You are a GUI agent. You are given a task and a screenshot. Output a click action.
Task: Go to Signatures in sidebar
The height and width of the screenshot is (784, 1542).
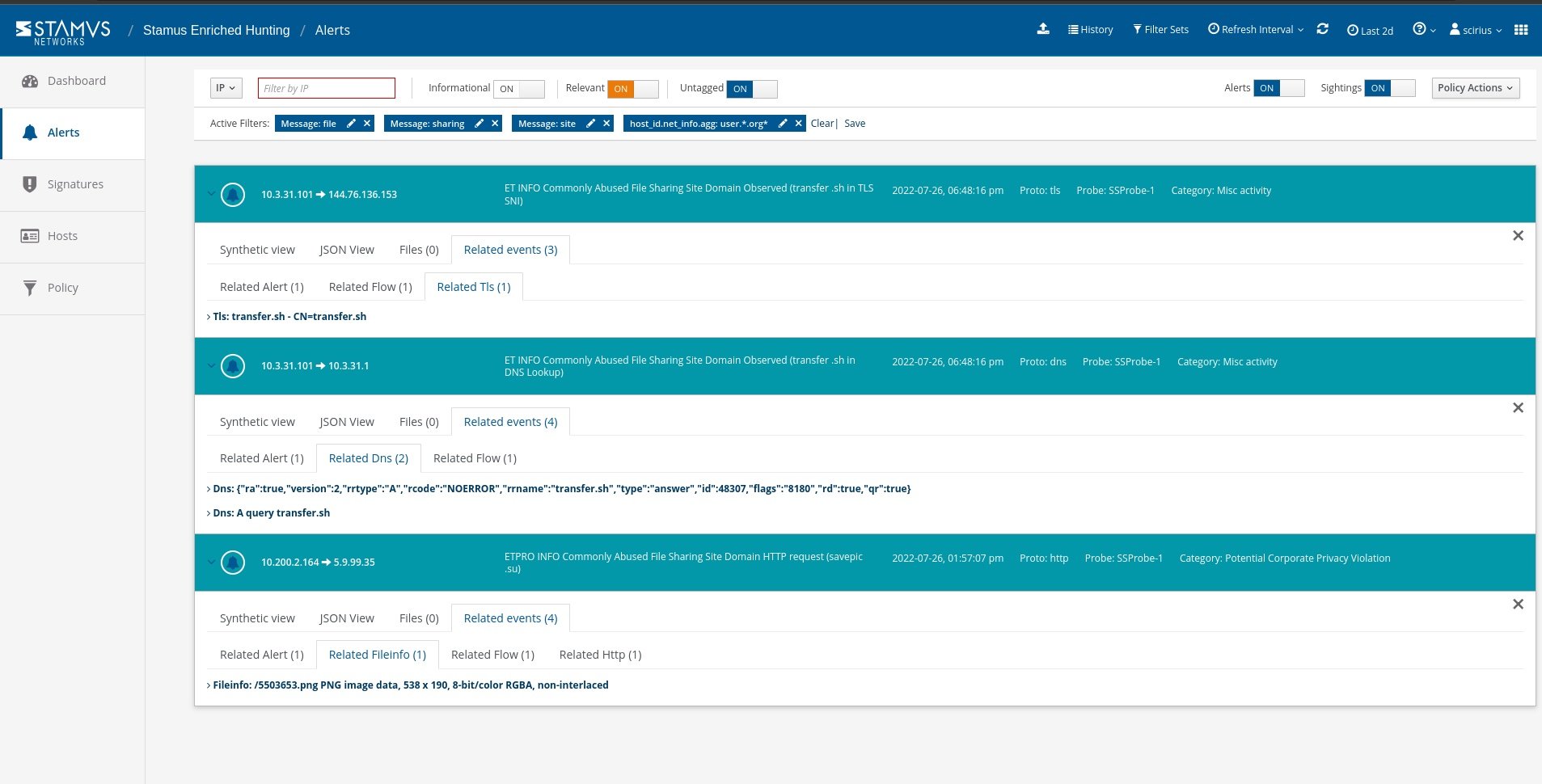pyautogui.click(x=73, y=184)
